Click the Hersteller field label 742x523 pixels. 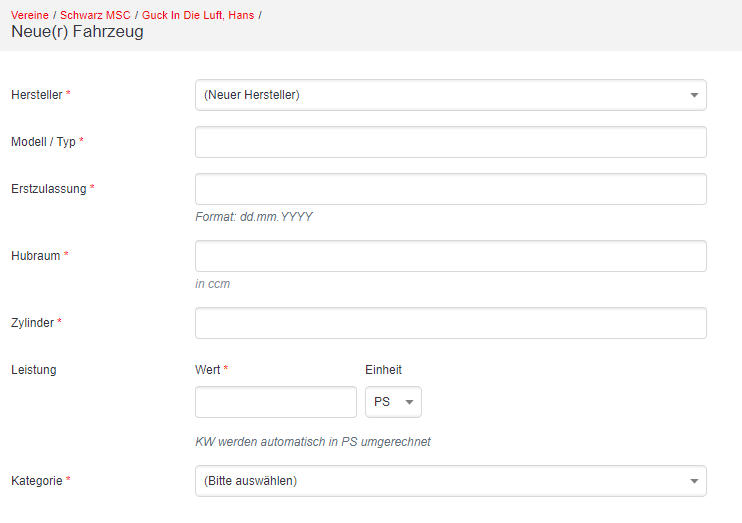tap(37, 95)
